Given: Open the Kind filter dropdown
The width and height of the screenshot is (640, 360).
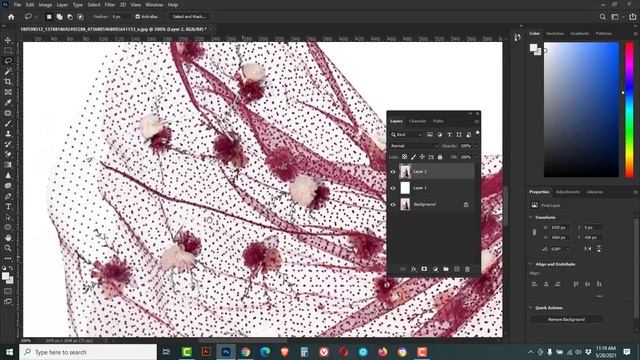Looking at the screenshot, I should (x=406, y=135).
